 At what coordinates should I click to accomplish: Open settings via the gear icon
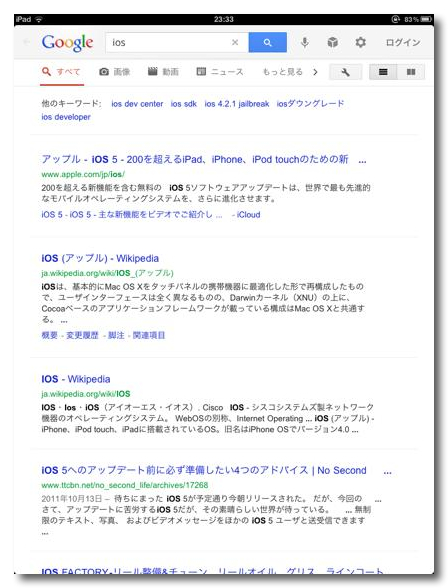coord(360,42)
